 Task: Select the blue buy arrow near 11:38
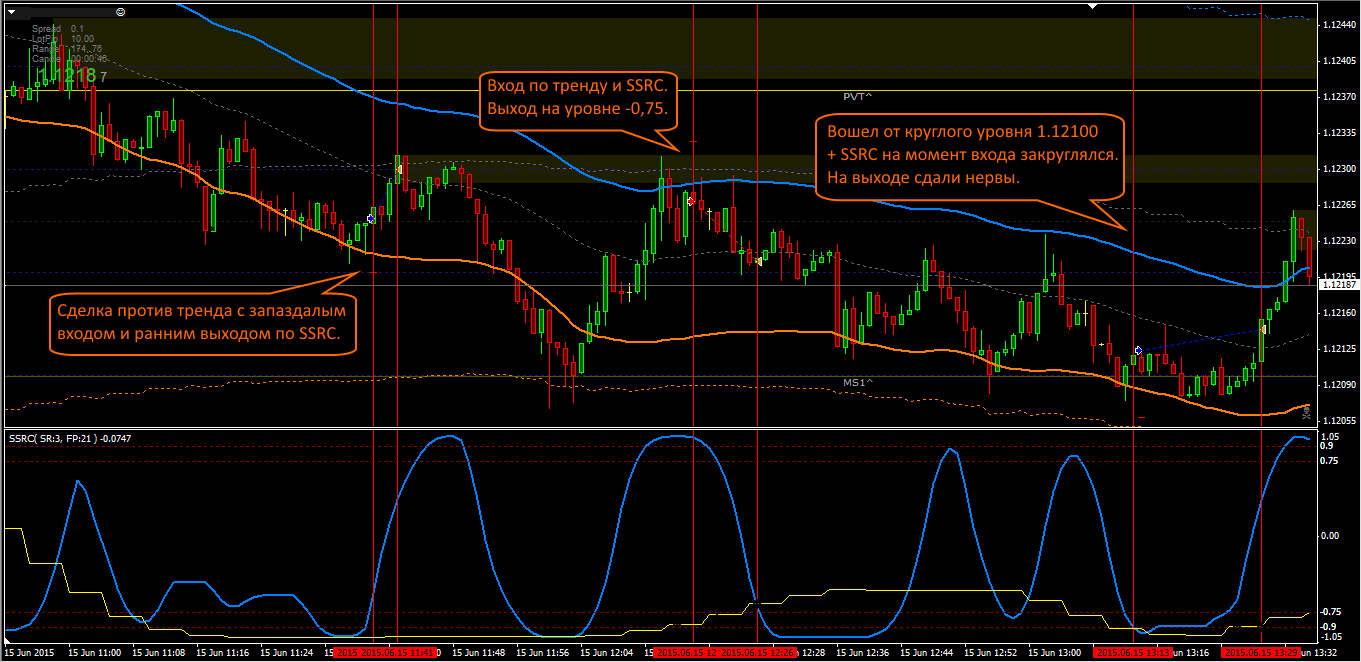[x=371, y=217]
